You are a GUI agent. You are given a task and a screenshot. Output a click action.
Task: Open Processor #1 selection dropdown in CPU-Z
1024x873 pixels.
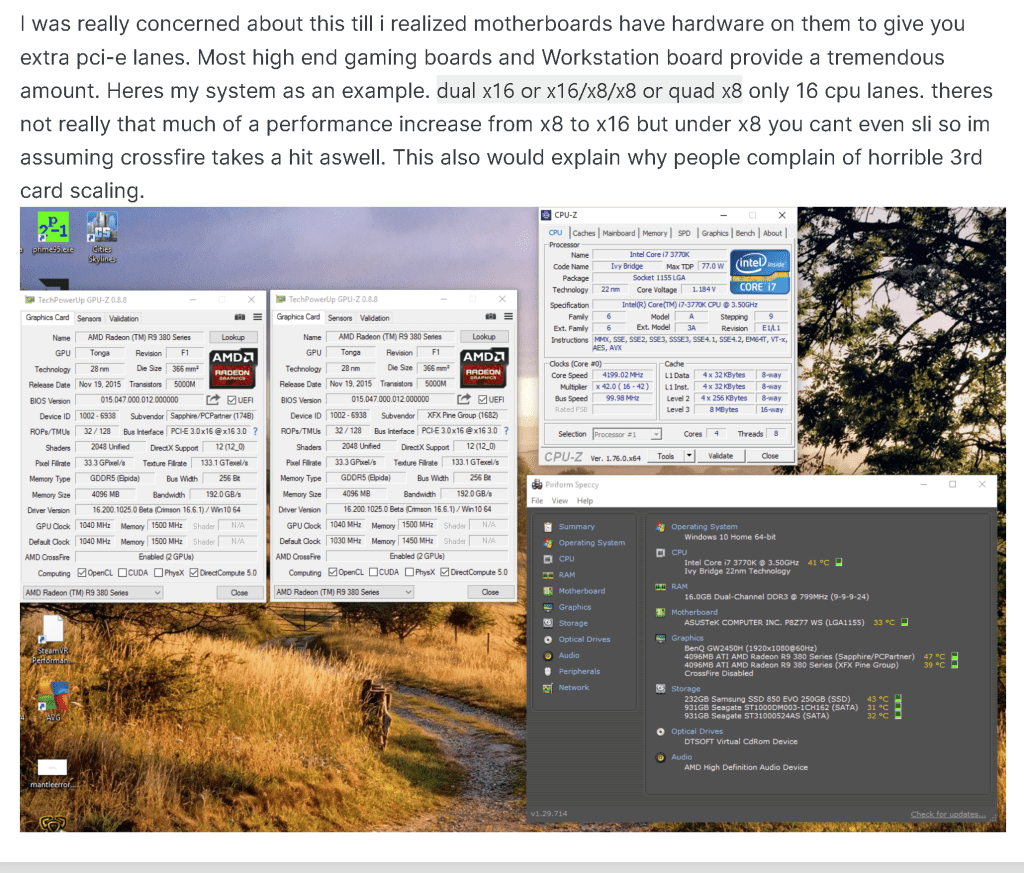(627, 434)
